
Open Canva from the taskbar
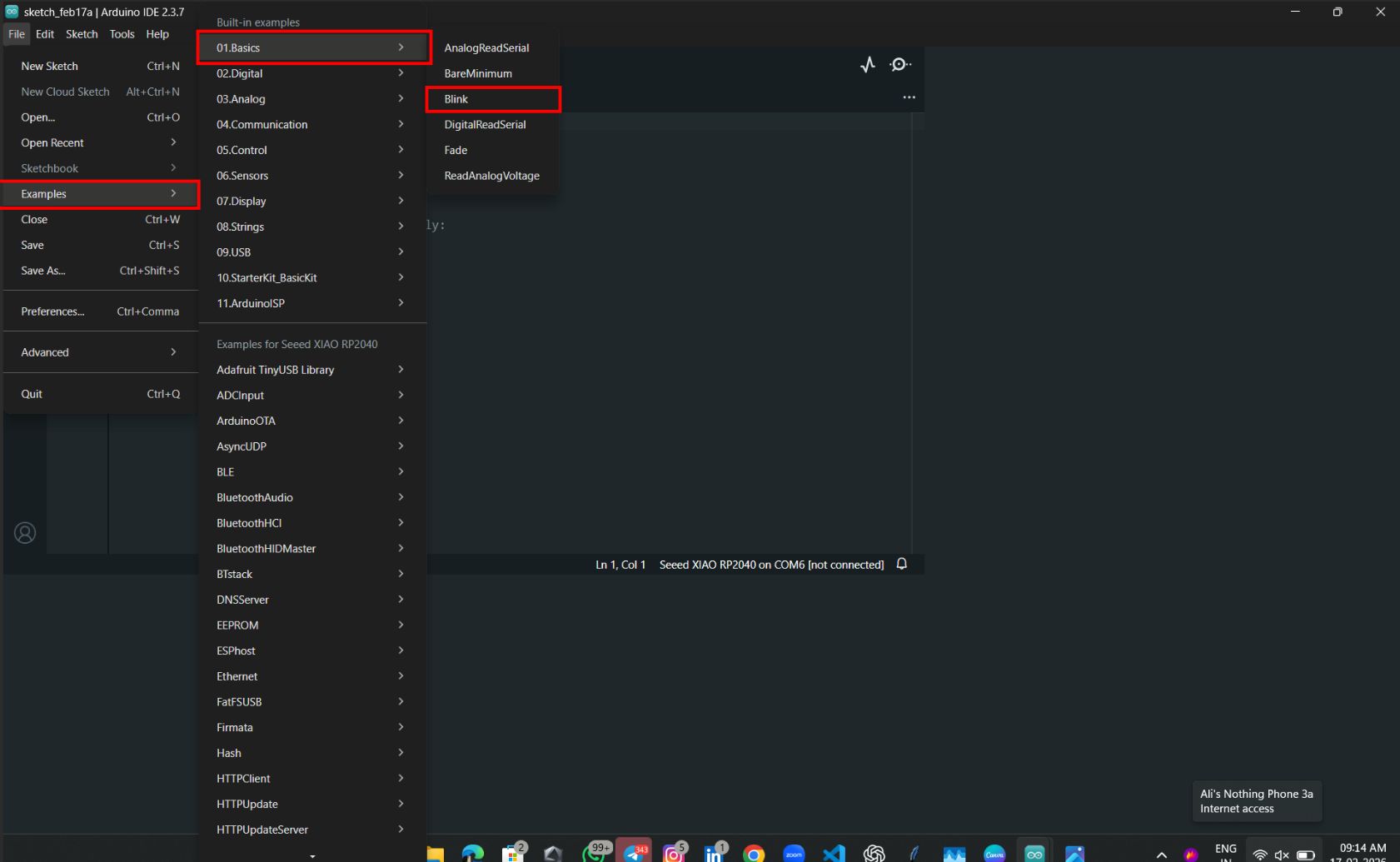994,853
